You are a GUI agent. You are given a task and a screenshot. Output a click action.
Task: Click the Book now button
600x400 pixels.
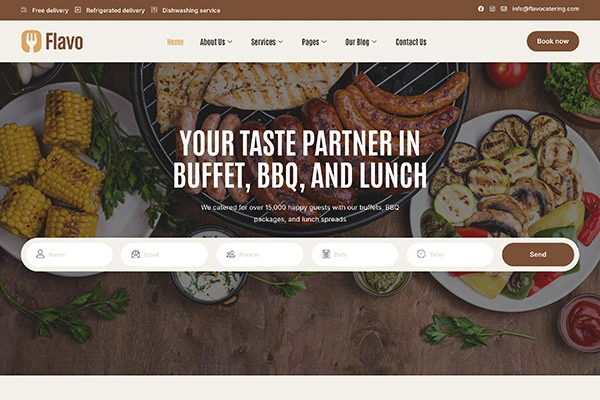(x=553, y=41)
